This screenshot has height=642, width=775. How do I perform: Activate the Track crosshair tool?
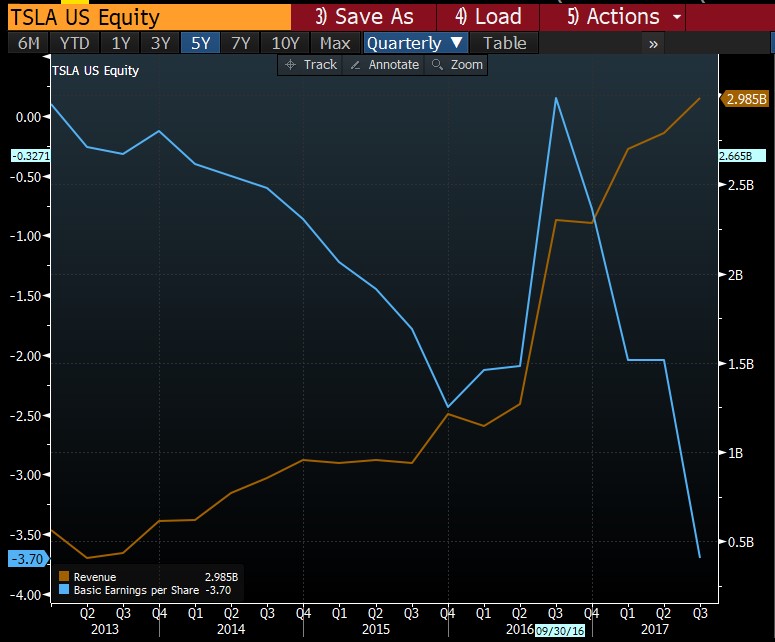[x=311, y=65]
